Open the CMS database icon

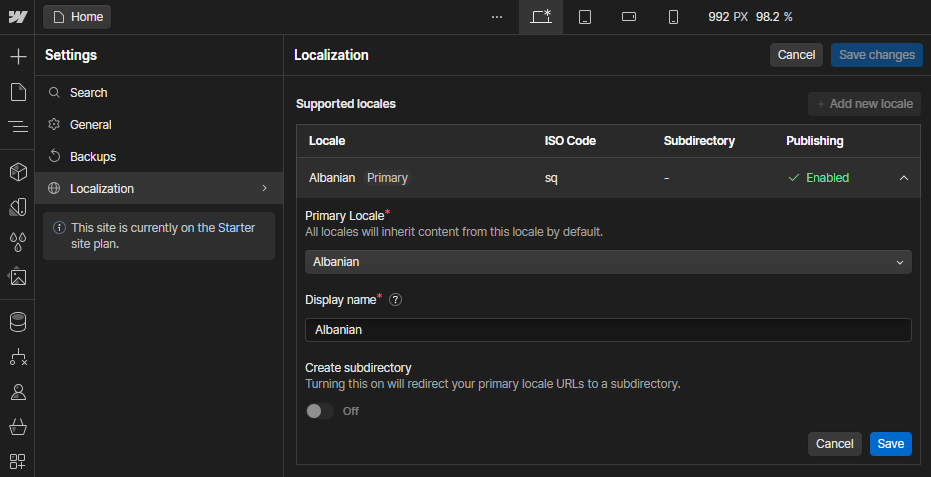pos(17,322)
